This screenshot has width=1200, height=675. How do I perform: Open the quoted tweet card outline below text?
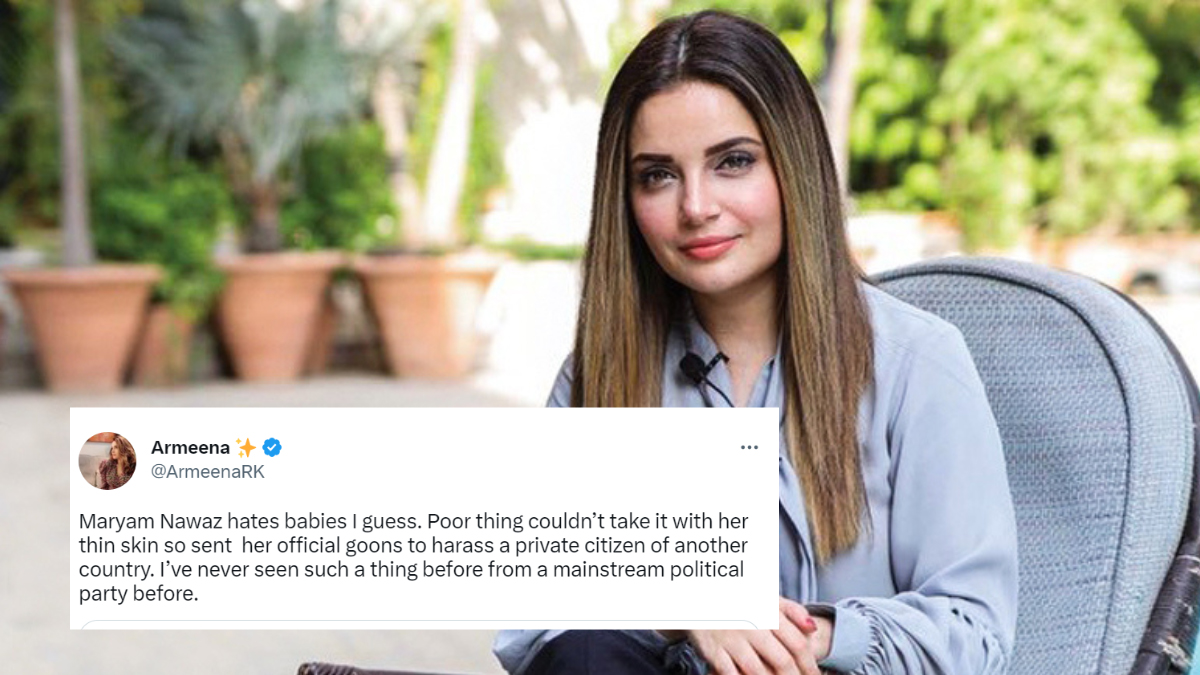click(419, 625)
